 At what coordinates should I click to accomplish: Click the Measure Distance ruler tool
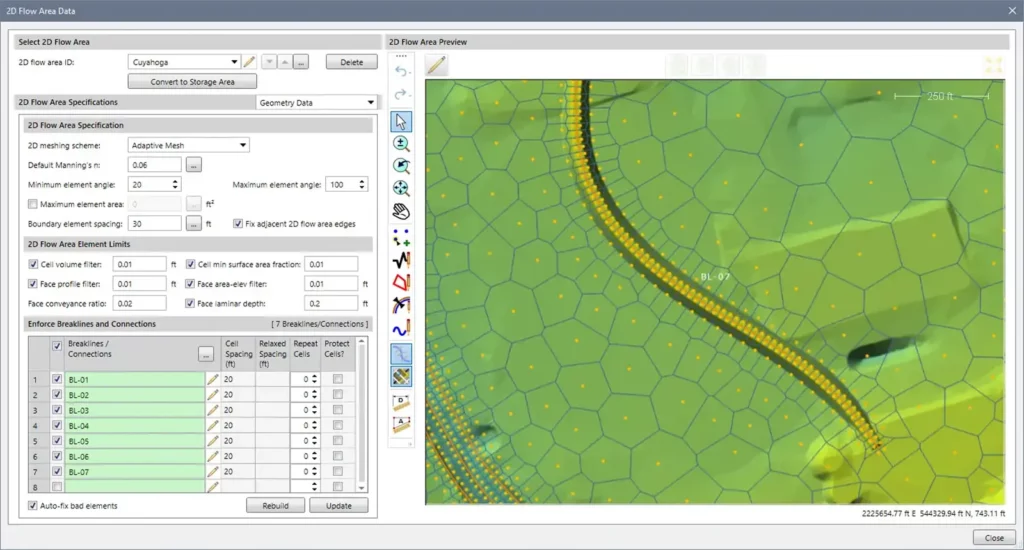402,402
